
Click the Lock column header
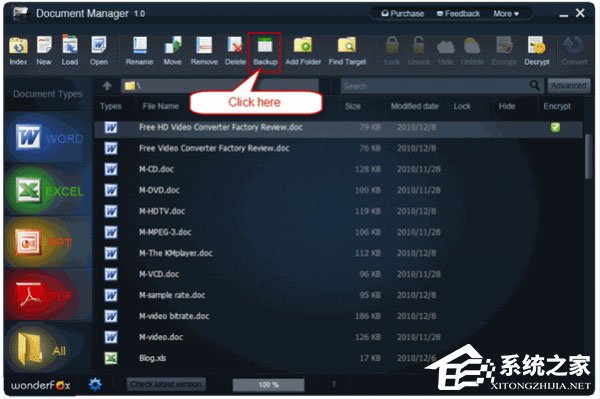click(x=462, y=106)
